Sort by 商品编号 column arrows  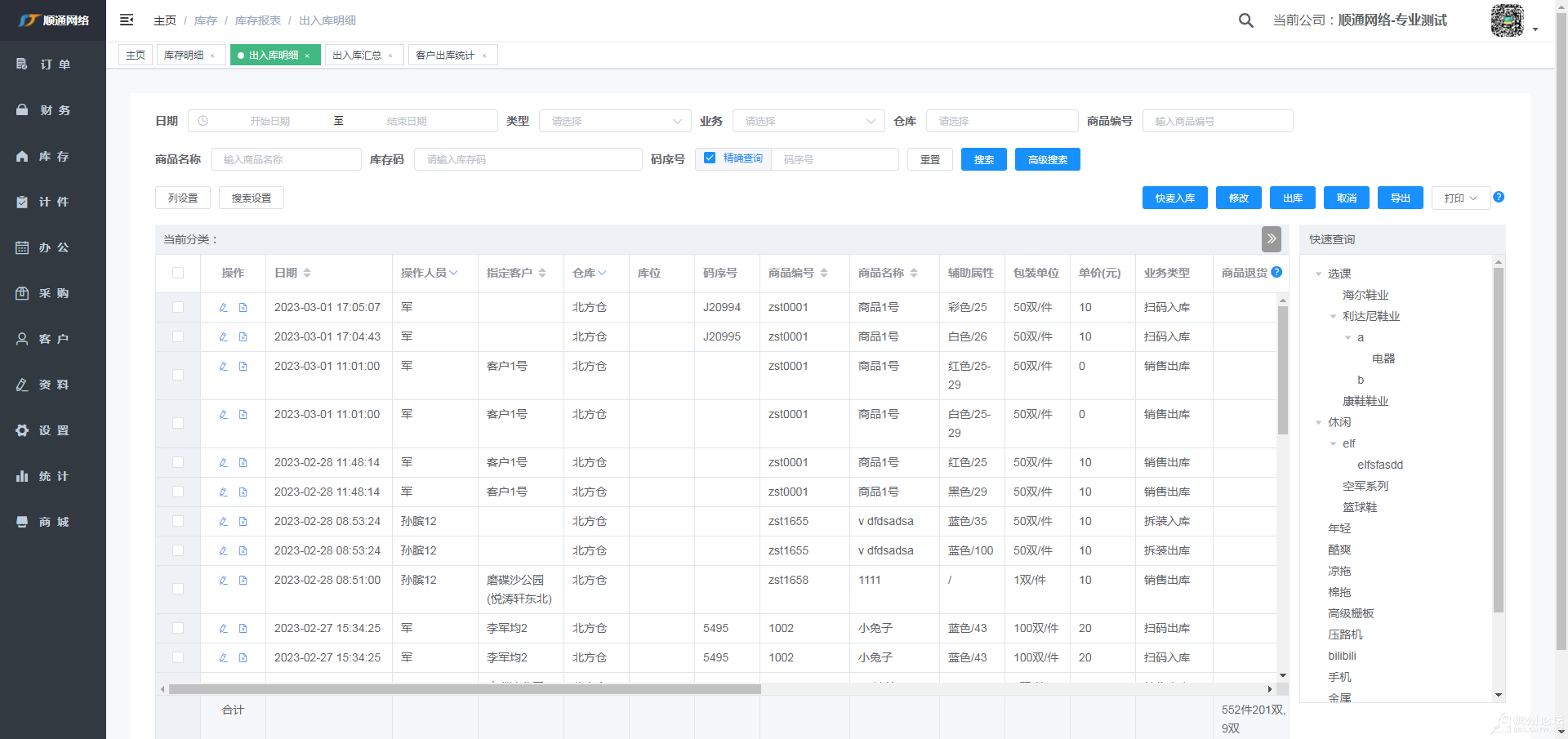824,273
